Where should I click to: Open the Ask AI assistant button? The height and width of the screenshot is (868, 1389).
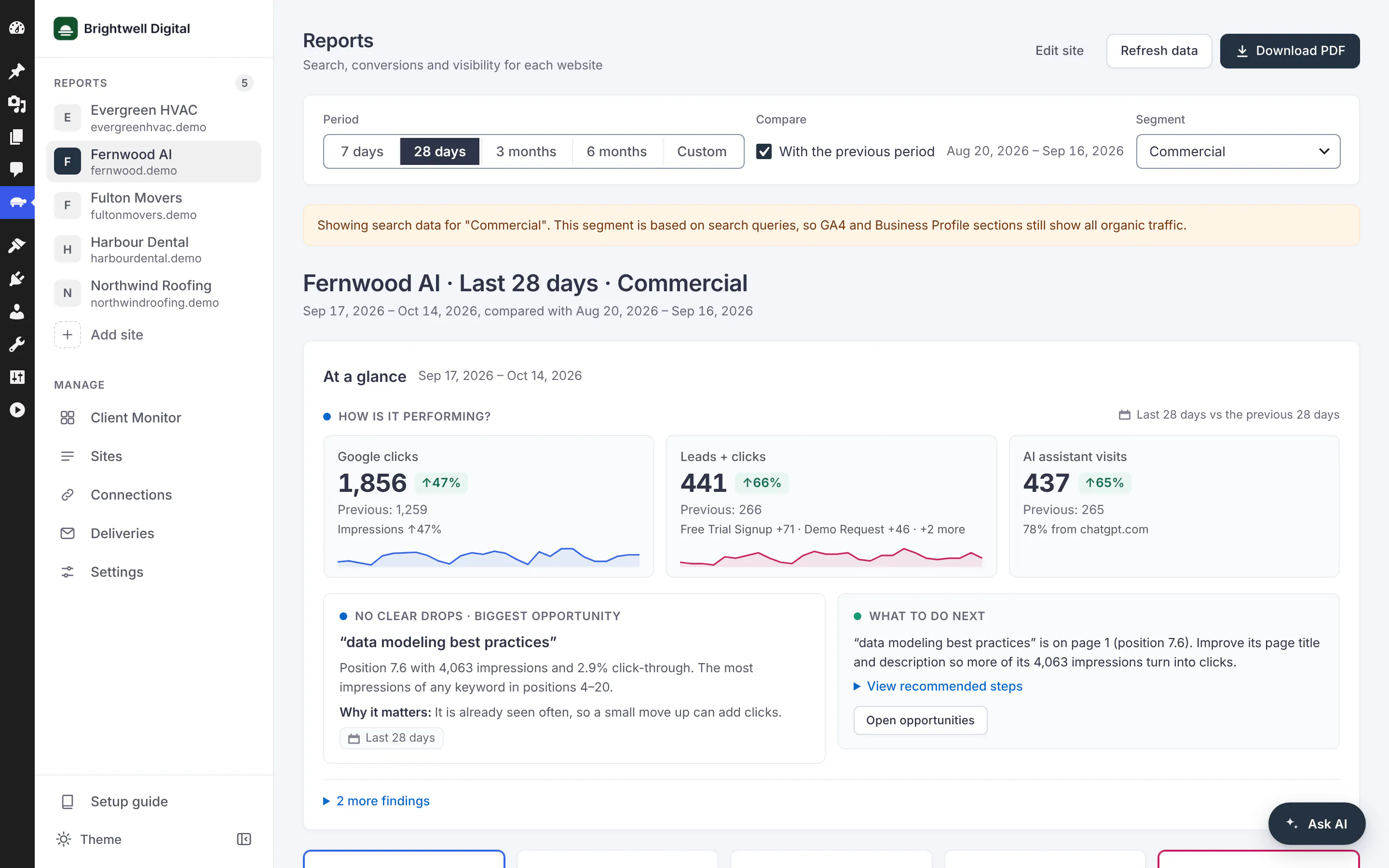click(x=1317, y=824)
